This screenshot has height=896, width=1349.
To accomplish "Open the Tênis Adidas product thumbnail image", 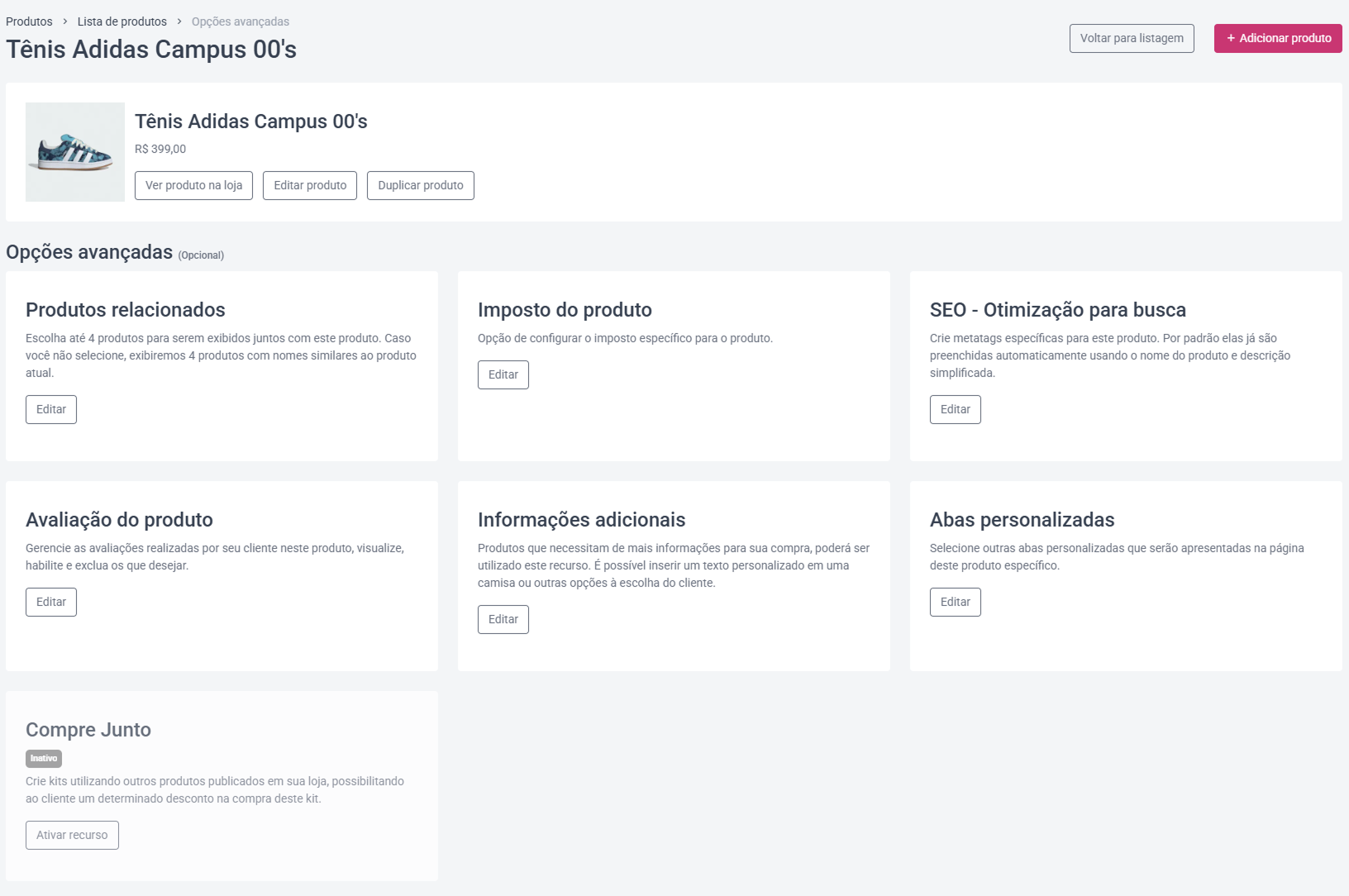I will pos(75,152).
